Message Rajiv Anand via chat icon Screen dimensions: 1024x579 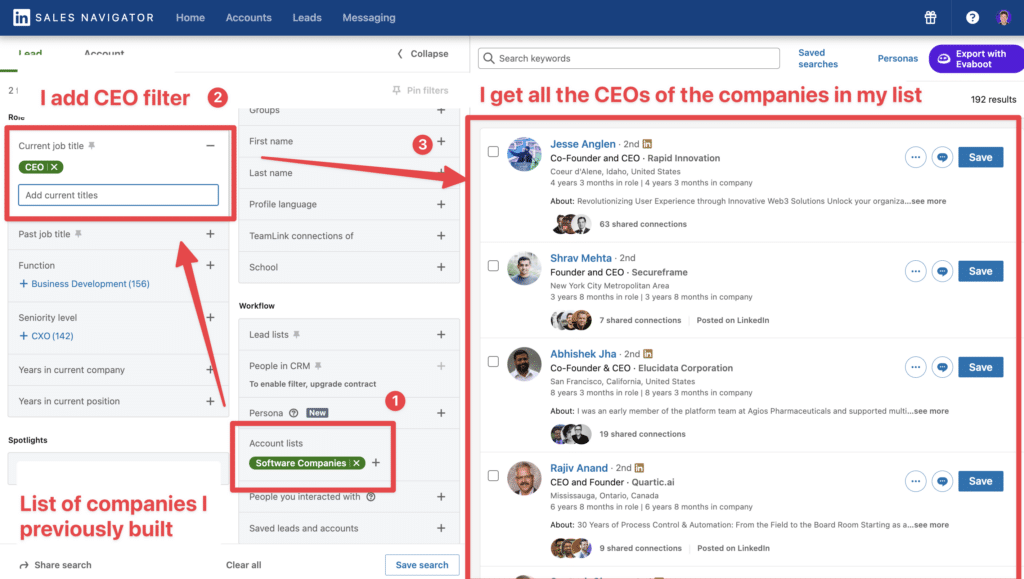(x=942, y=481)
